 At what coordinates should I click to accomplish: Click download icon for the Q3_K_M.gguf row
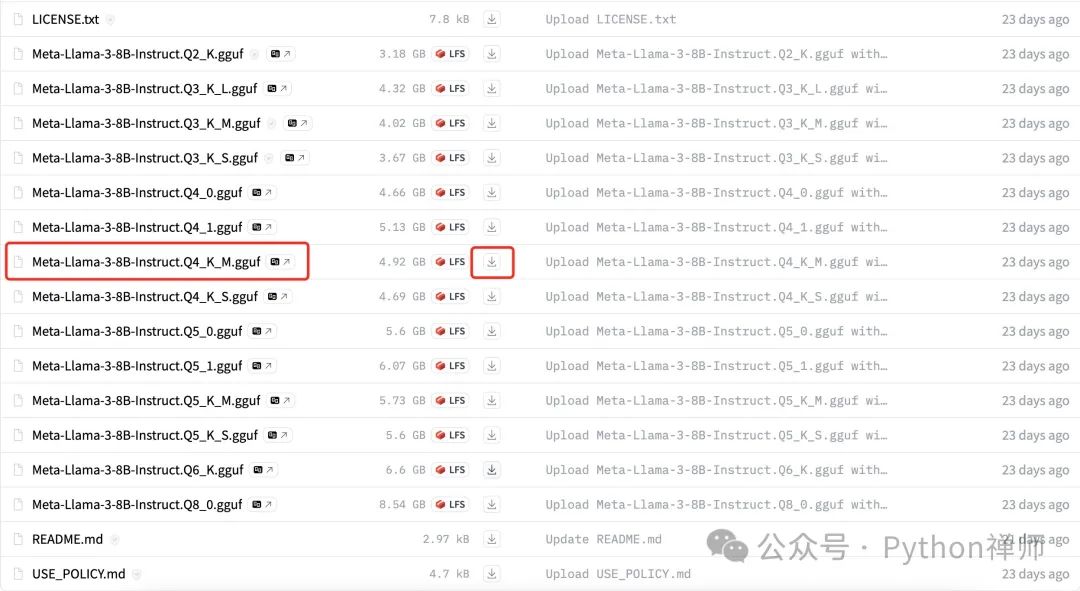point(492,123)
